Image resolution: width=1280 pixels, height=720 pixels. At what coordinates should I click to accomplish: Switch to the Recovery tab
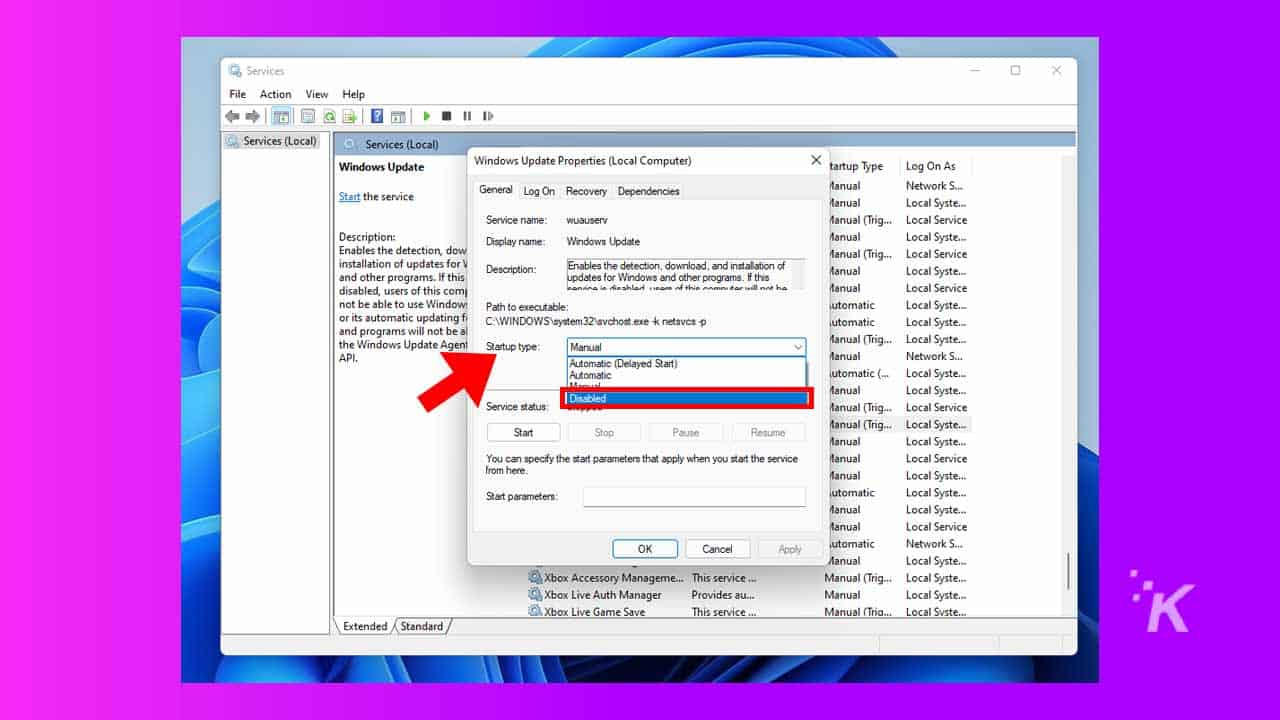(x=586, y=191)
